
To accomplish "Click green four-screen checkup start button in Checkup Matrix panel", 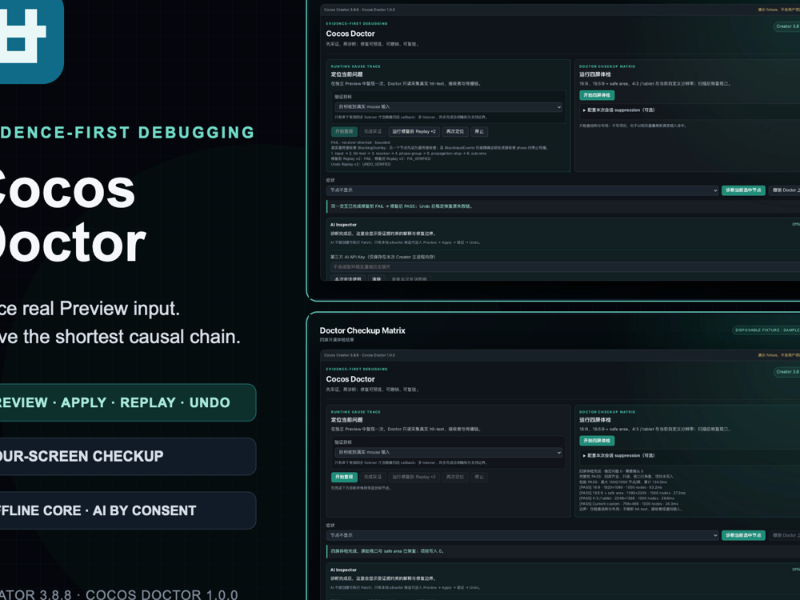I will 596,440.
